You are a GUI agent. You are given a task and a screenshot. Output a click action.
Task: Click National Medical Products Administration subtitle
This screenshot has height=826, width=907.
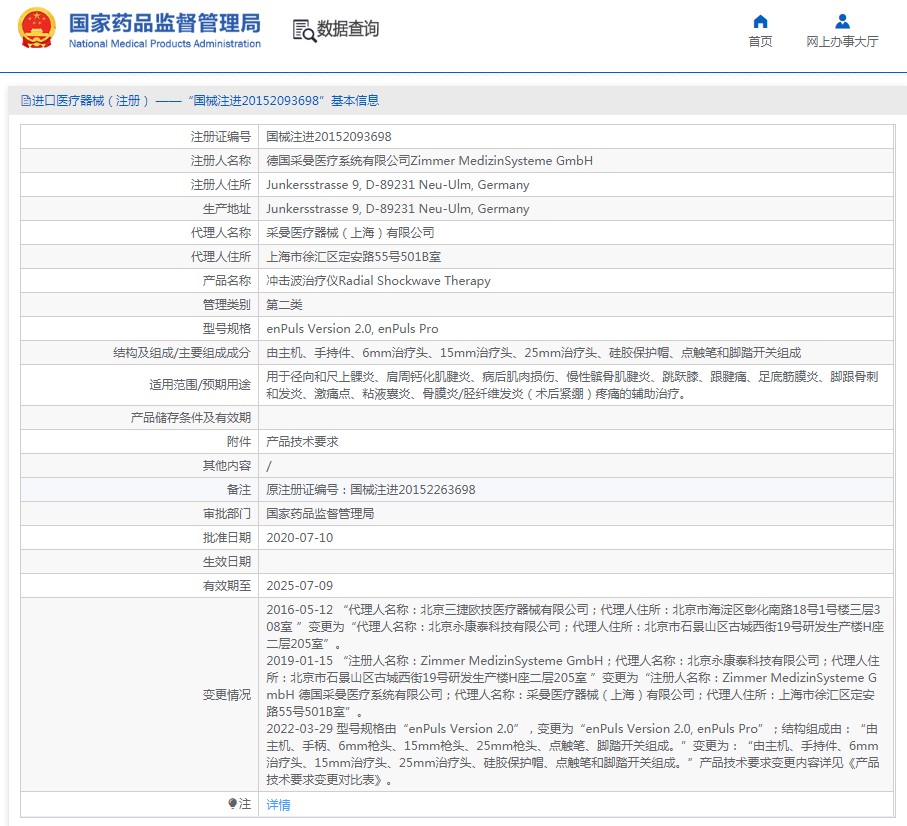165,43
